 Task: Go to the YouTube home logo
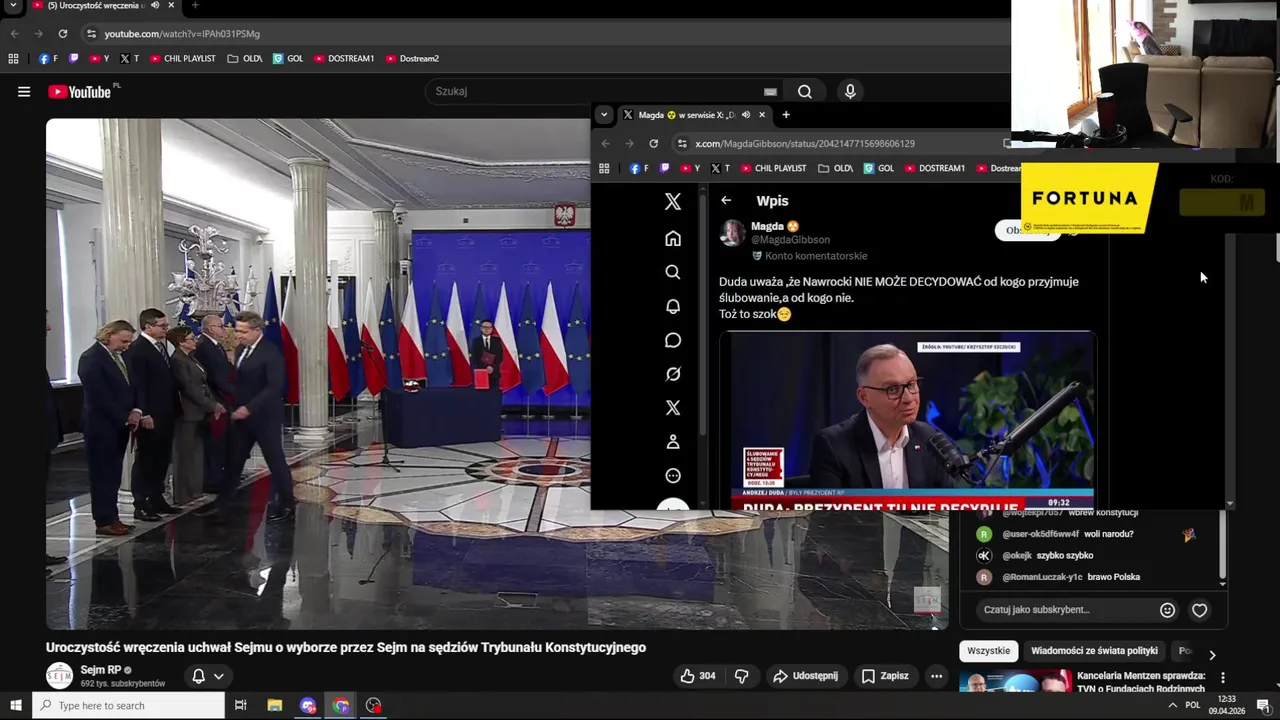[80, 92]
